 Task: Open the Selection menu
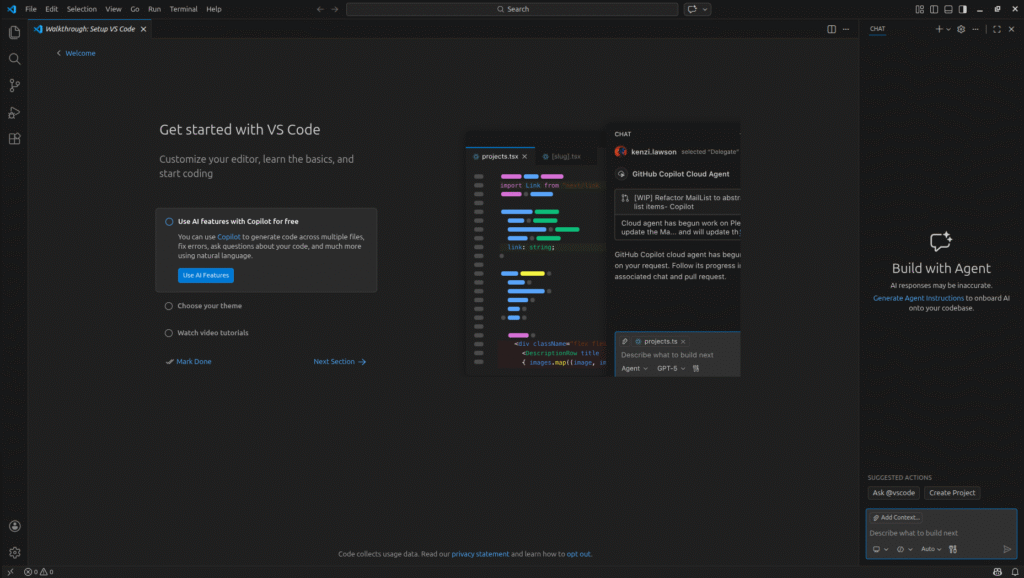[x=81, y=9]
